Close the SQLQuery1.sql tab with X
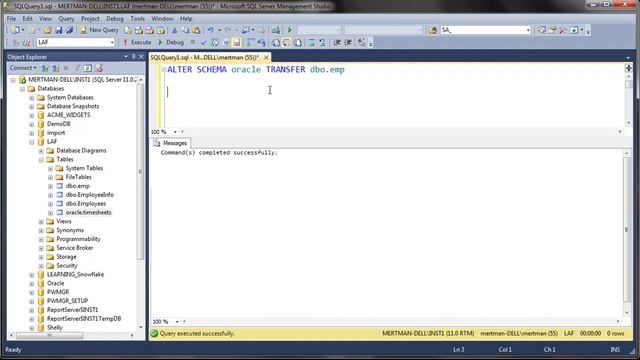This screenshot has height=360, width=640. point(266,58)
